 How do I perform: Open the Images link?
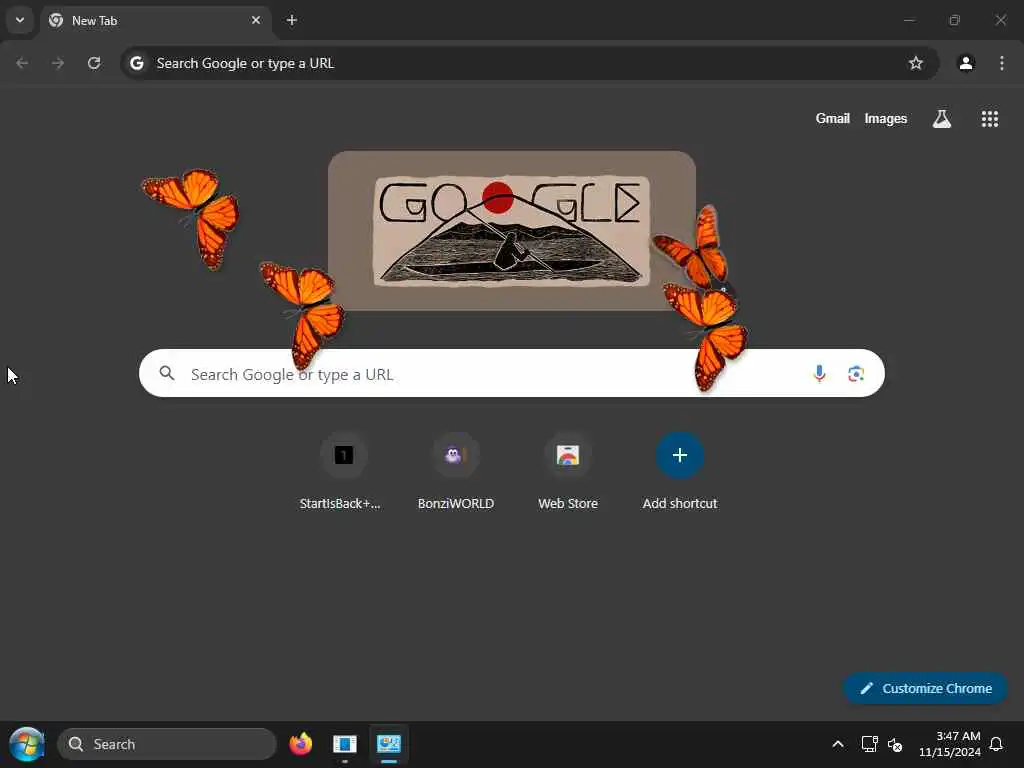[886, 119]
